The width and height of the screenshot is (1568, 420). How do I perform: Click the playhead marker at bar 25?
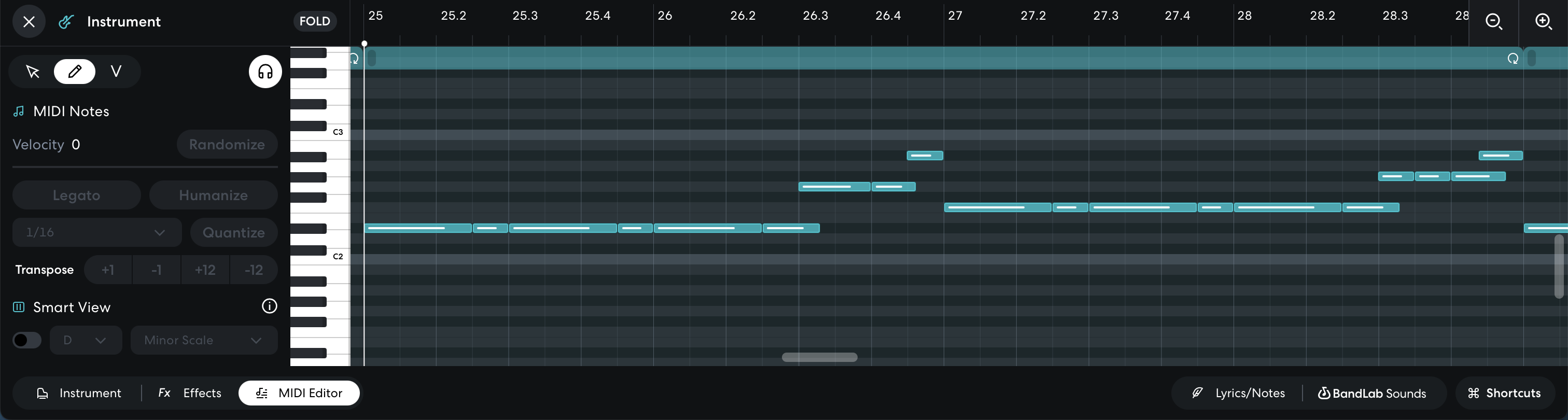(364, 44)
